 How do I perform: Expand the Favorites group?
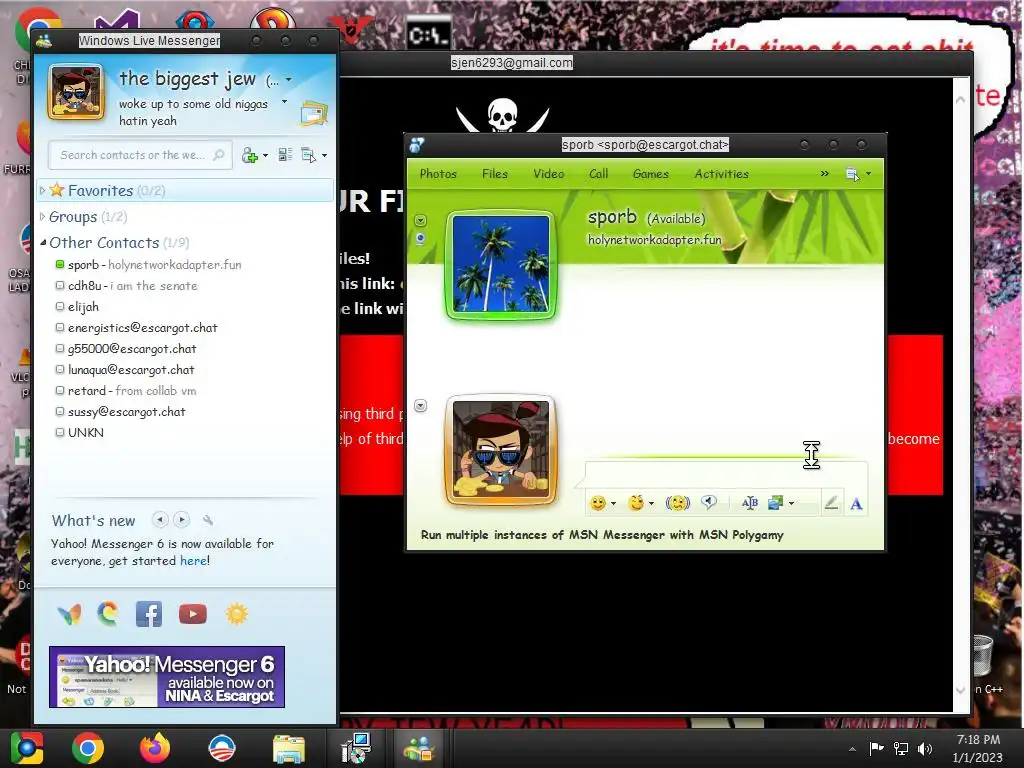point(42,191)
